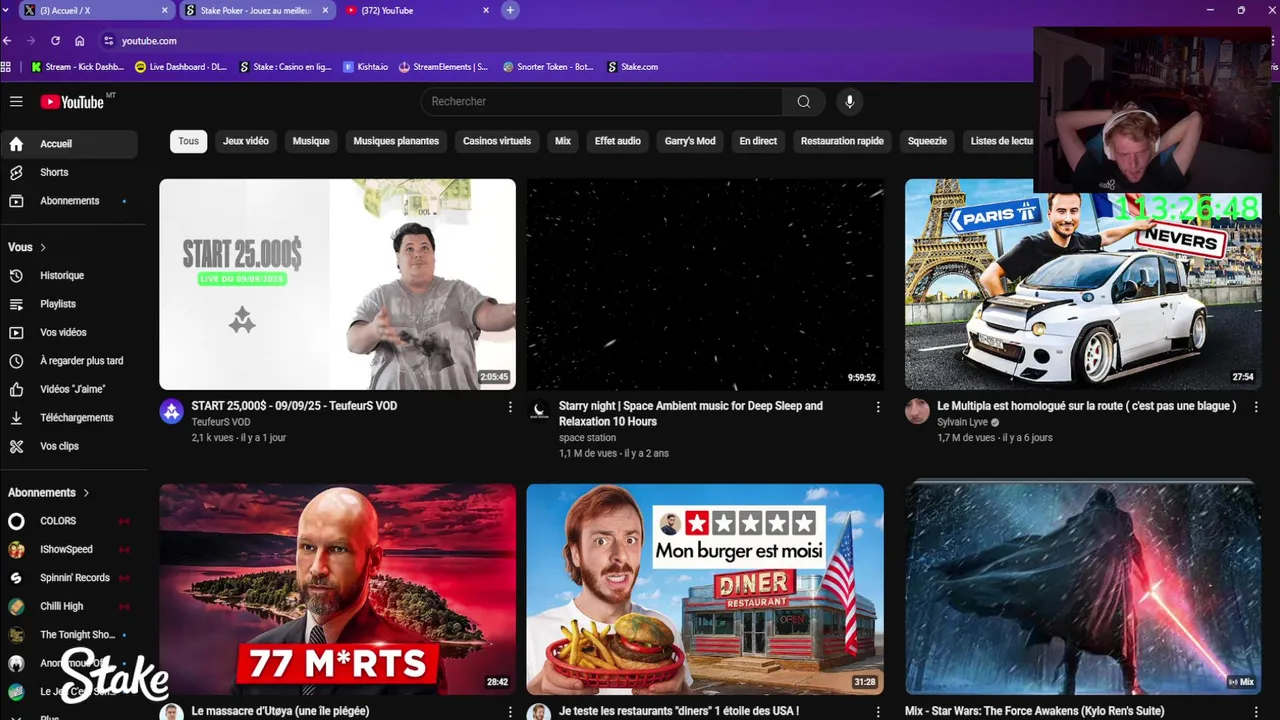Go to browser home page

pos(79,41)
